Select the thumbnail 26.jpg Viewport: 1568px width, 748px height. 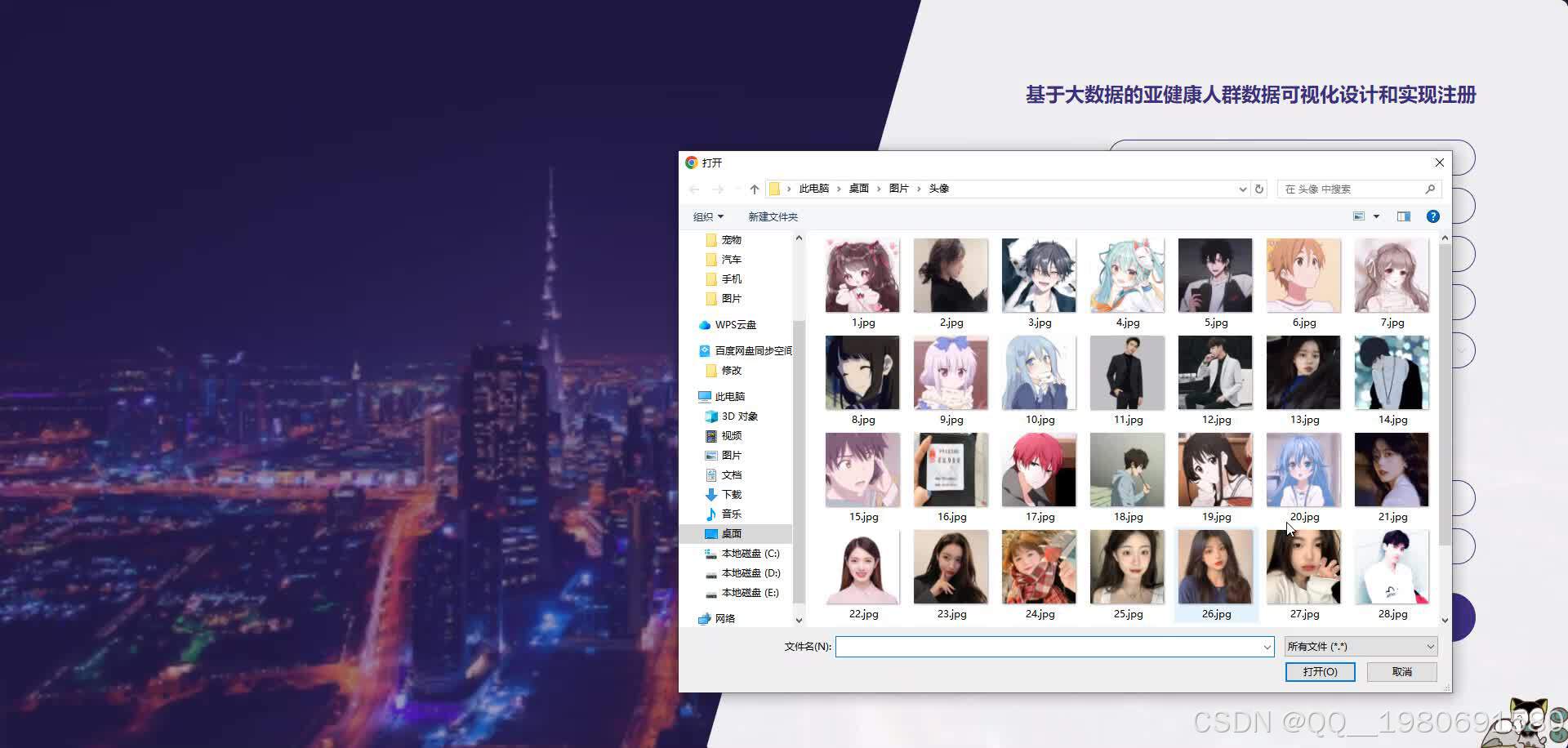pyautogui.click(x=1215, y=568)
